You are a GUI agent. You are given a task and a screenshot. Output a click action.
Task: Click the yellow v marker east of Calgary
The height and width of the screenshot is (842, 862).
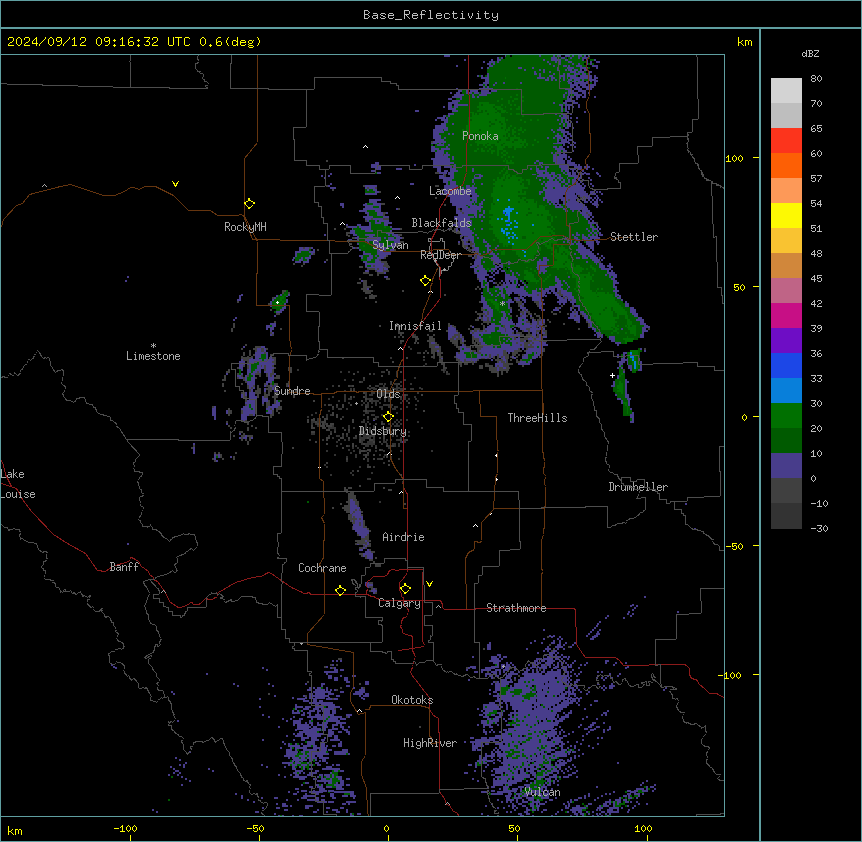(x=429, y=584)
